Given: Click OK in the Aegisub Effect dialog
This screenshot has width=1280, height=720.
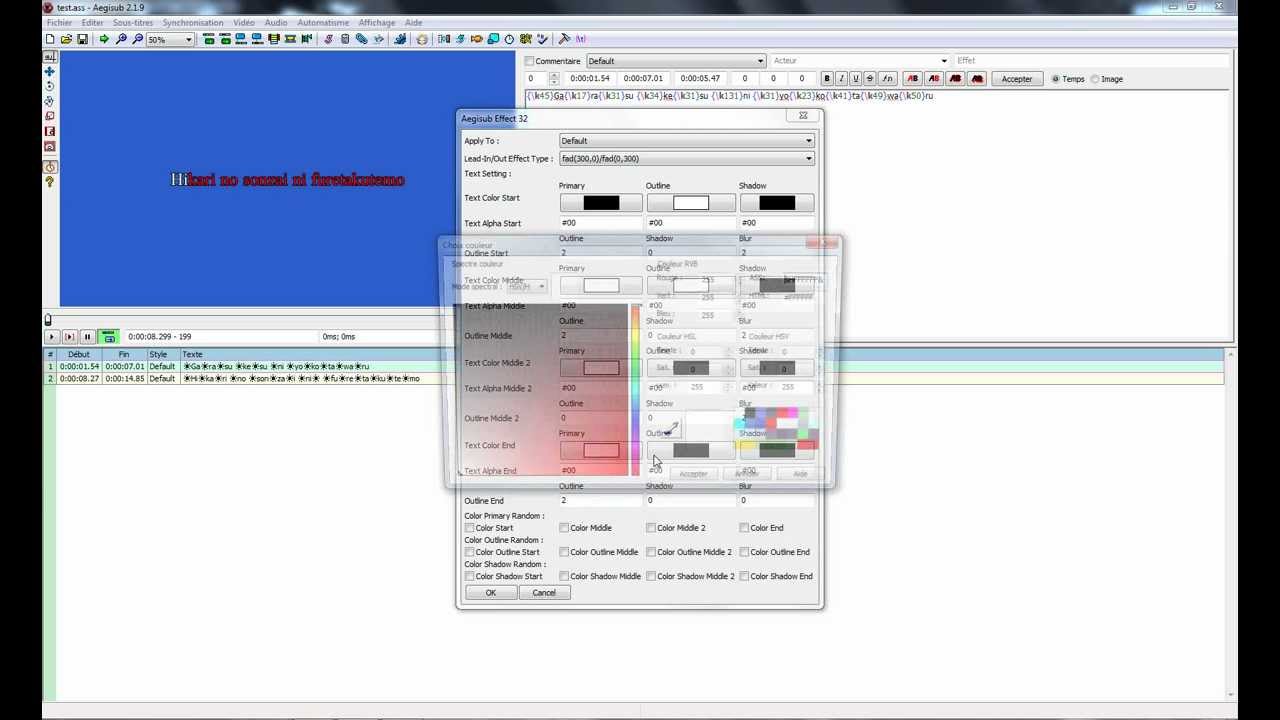Looking at the screenshot, I should point(491,593).
